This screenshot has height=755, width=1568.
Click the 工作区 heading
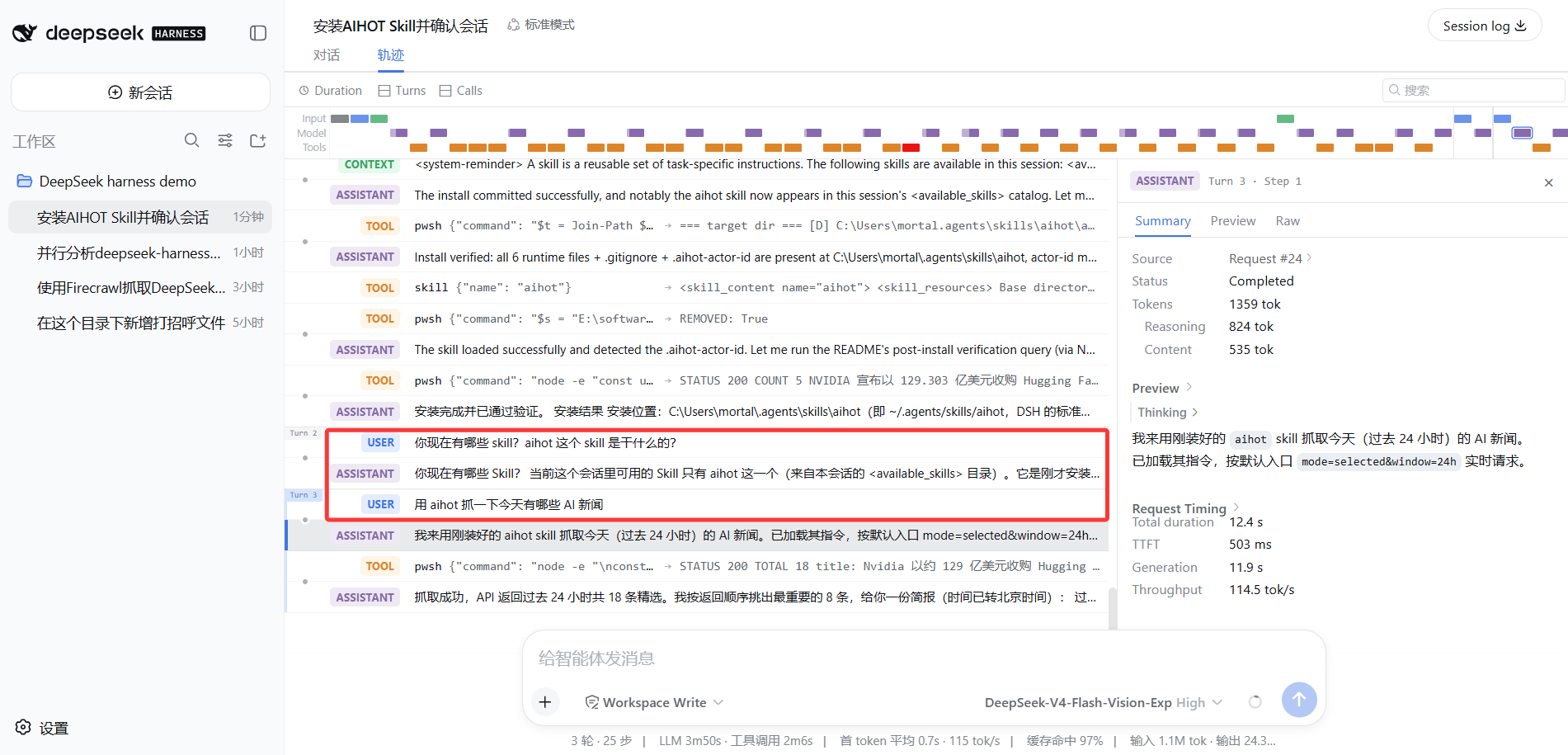coord(34,141)
